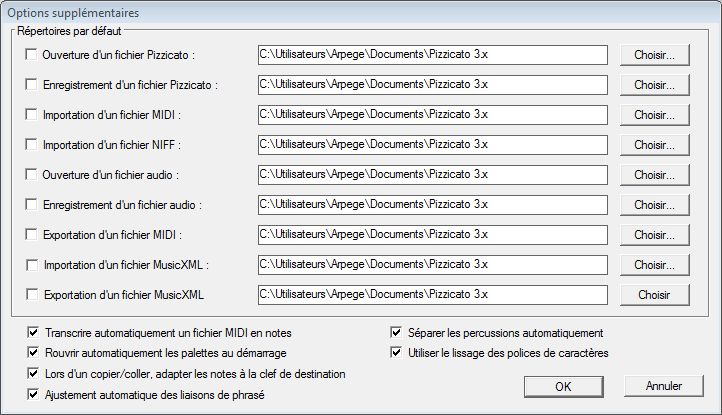This screenshot has width=722, height=415.
Task: Click Choisir for Ouverture d'un fichier Pizzicato
Action: (x=654, y=55)
